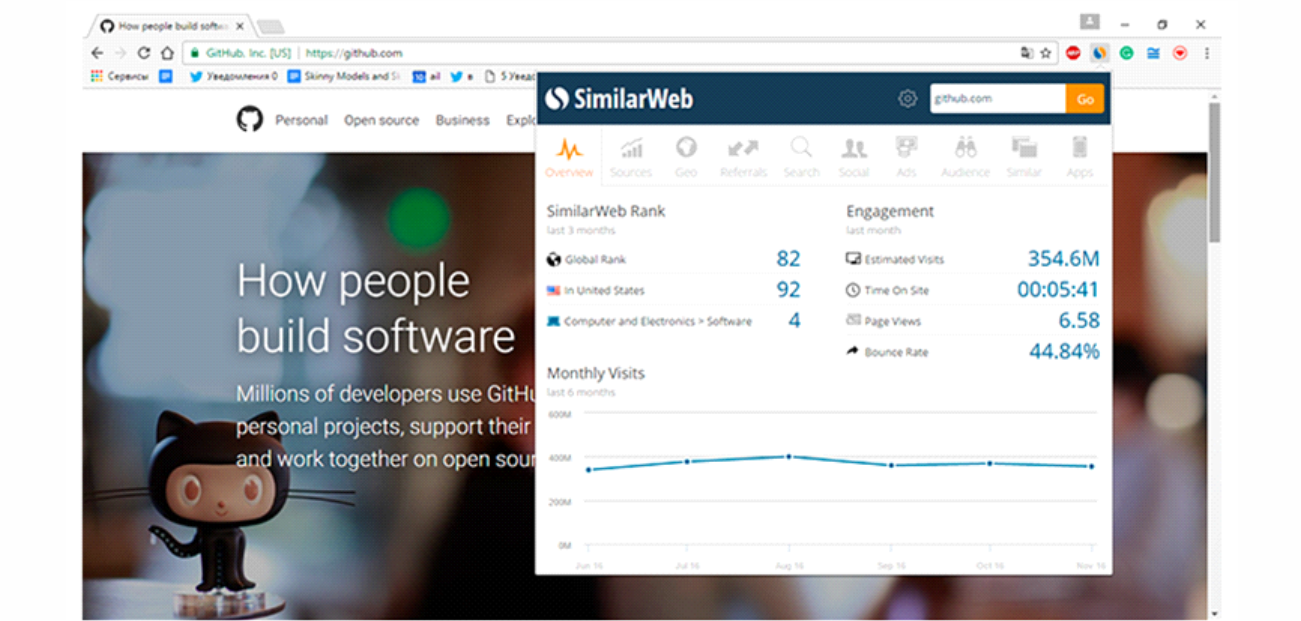Click the browser back arrow
The height and width of the screenshot is (621, 1301).
(x=97, y=53)
